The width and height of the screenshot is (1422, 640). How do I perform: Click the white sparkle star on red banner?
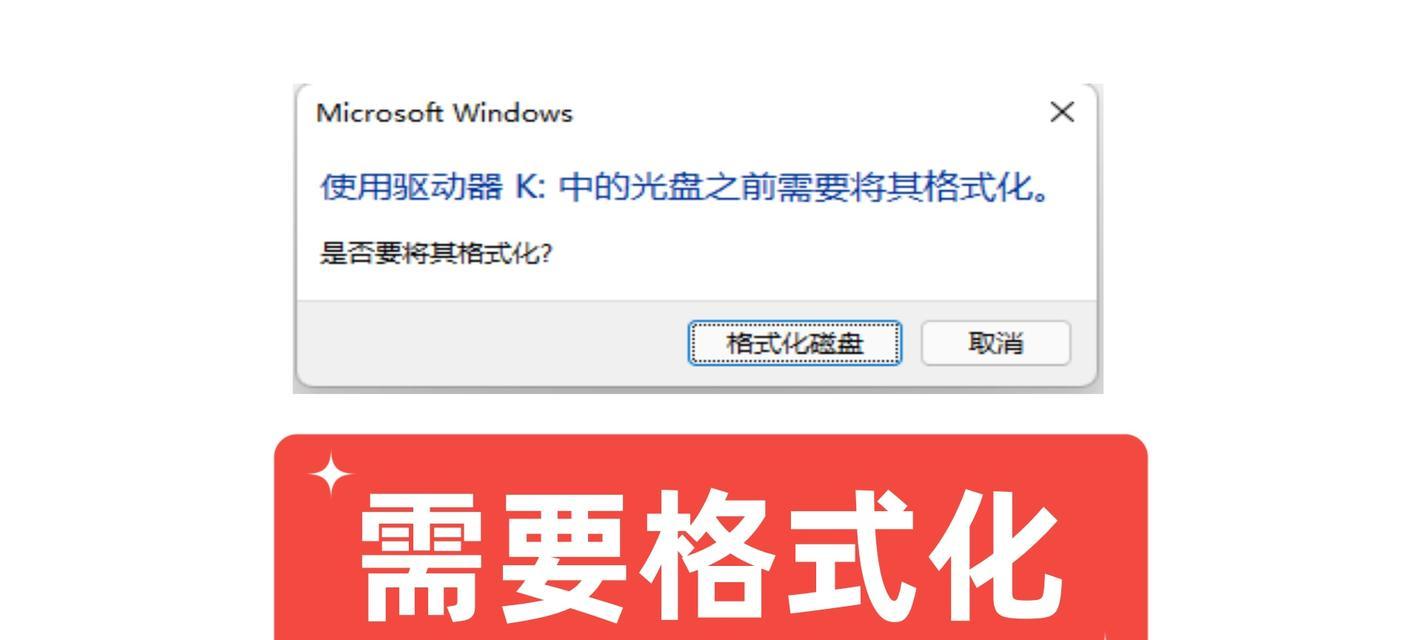pos(332,475)
